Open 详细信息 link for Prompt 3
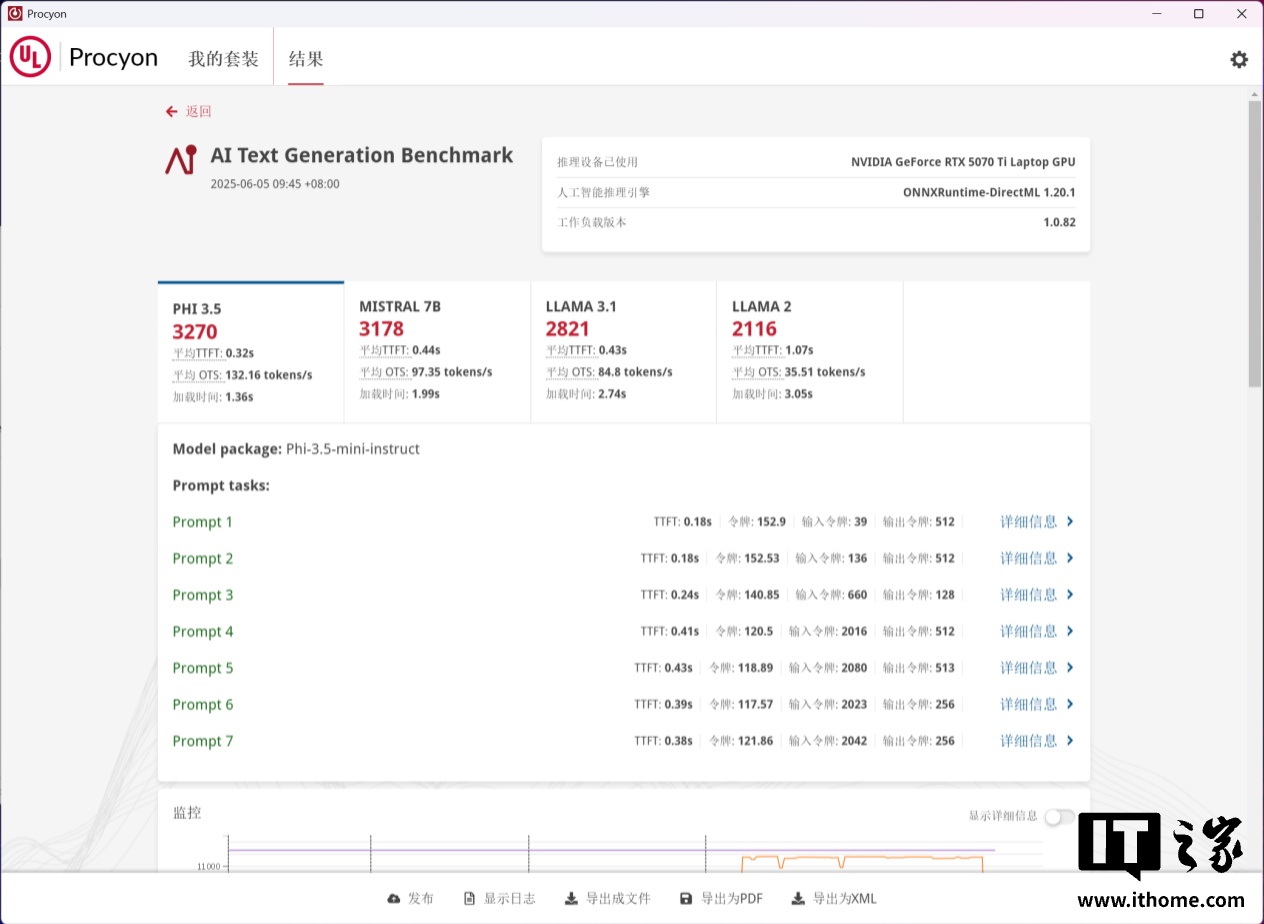The image size is (1264, 924). tap(1028, 595)
